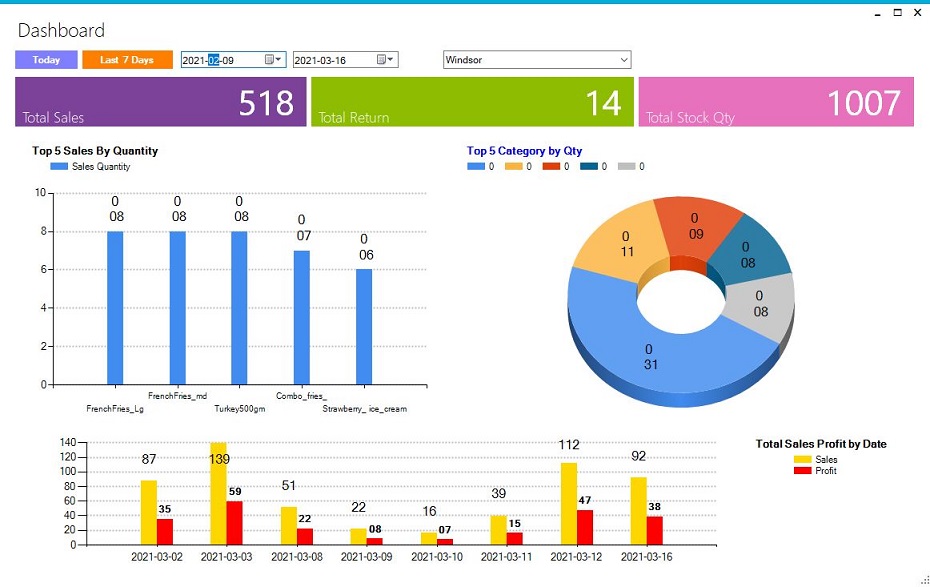Viewport: 930px width, 587px height.
Task: Expand the start date spinner arrow
Action: [x=279, y=59]
